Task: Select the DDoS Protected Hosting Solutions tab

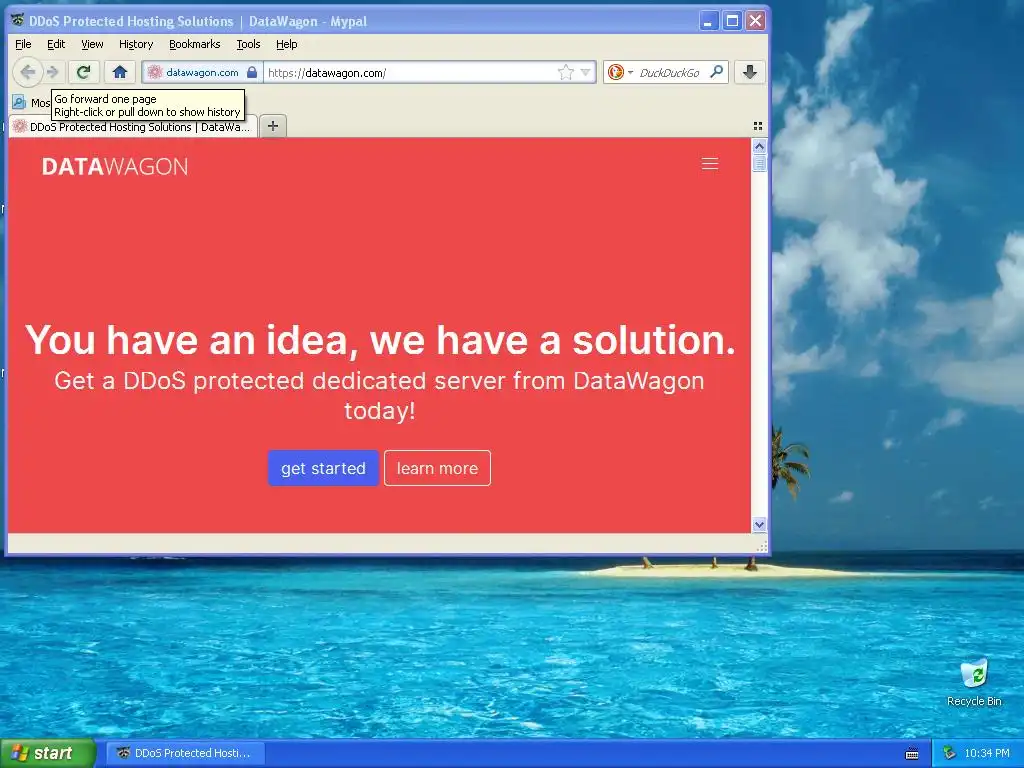Action: pyautogui.click(x=133, y=127)
